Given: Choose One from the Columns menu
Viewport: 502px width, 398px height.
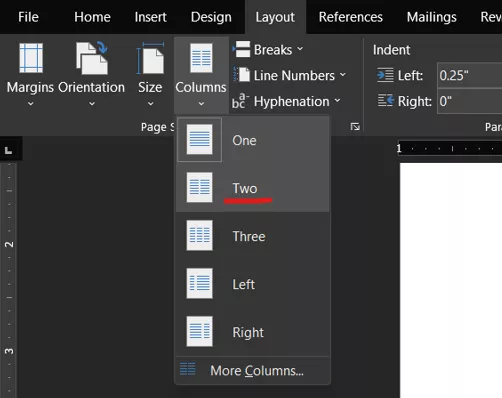Looking at the screenshot, I should (253, 140).
